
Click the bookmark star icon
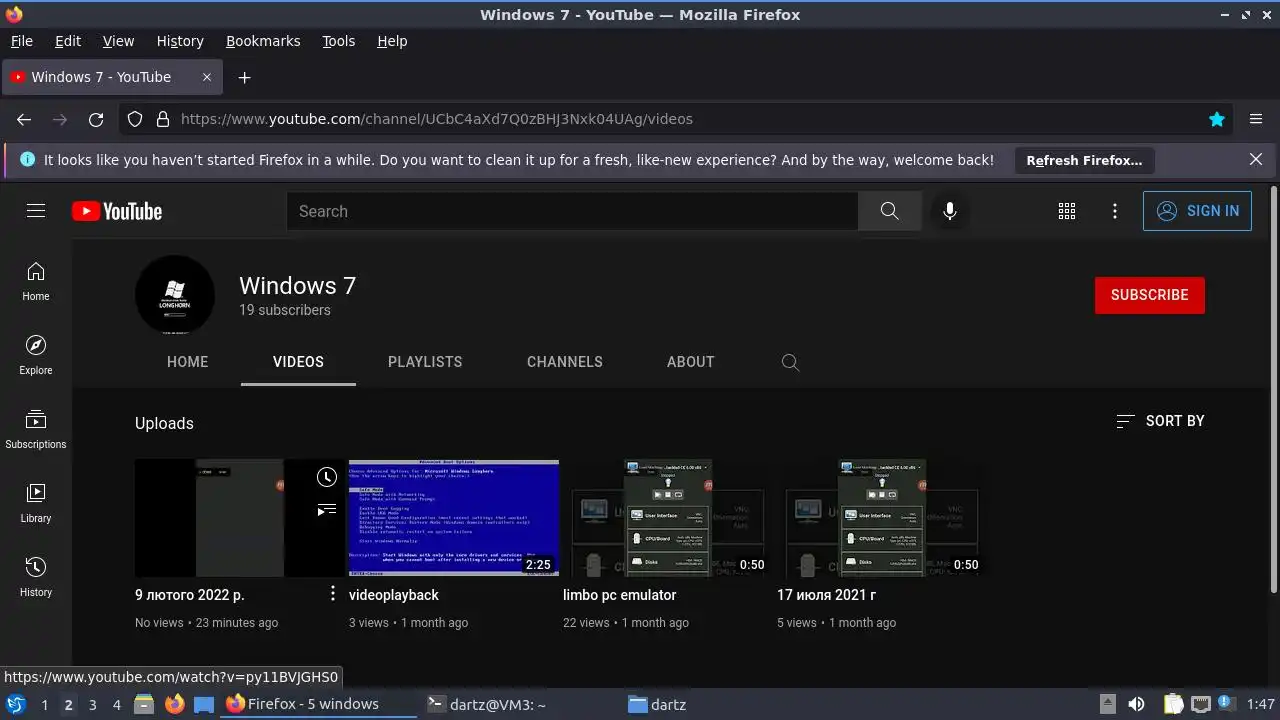point(1217,119)
